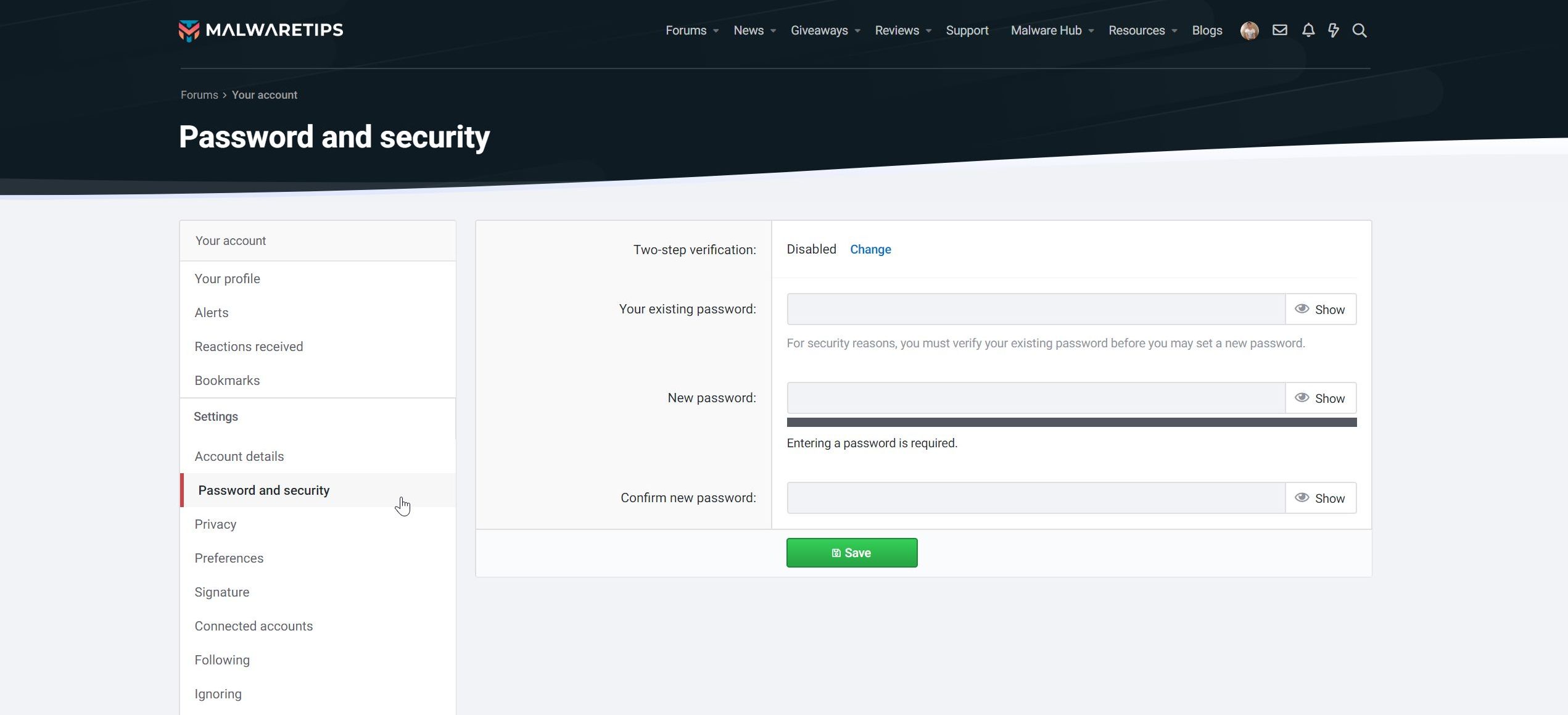Expand the Malware Hub dropdown arrow
The width and height of the screenshot is (1568, 715).
[x=1091, y=31]
